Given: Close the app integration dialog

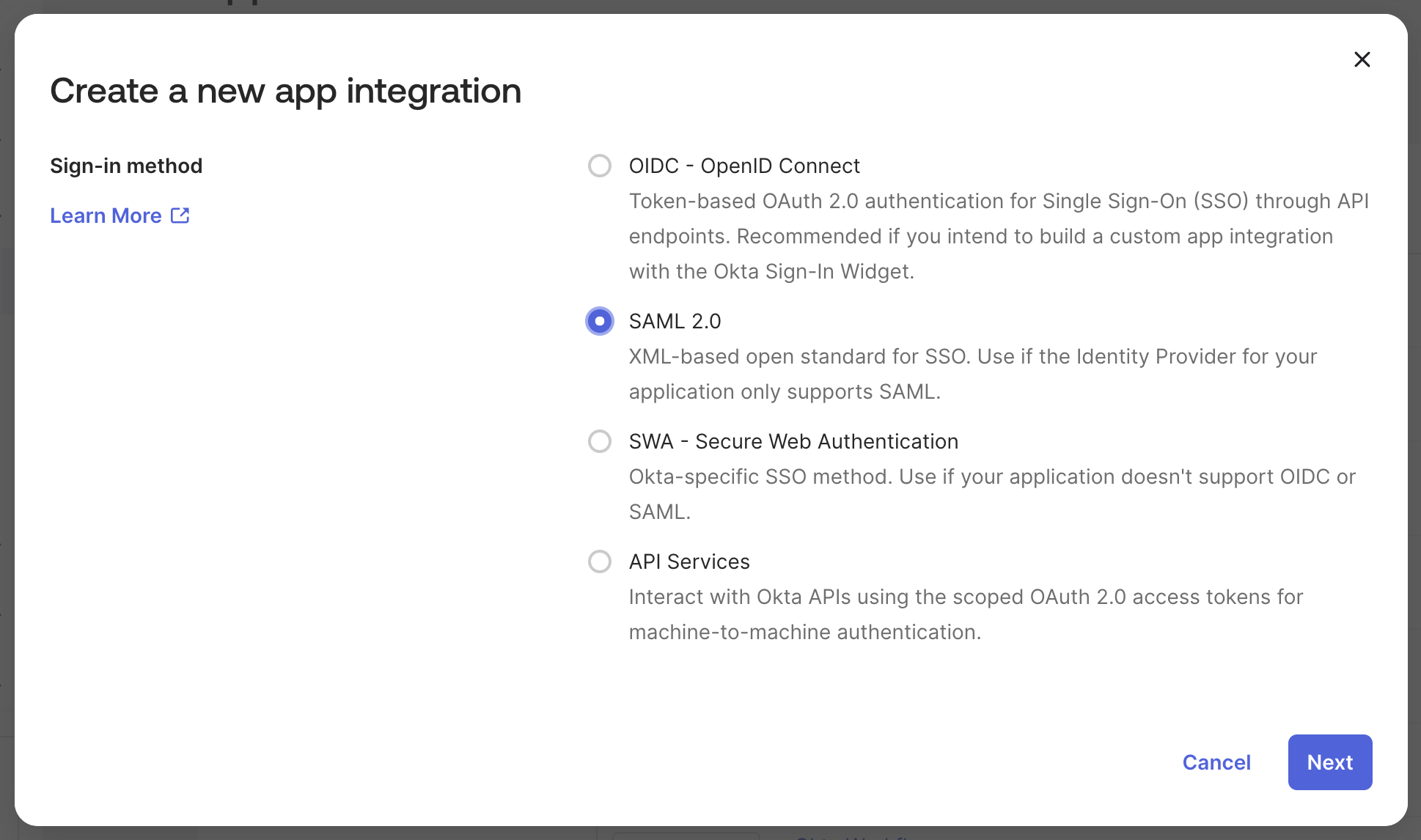Looking at the screenshot, I should 1362,59.
